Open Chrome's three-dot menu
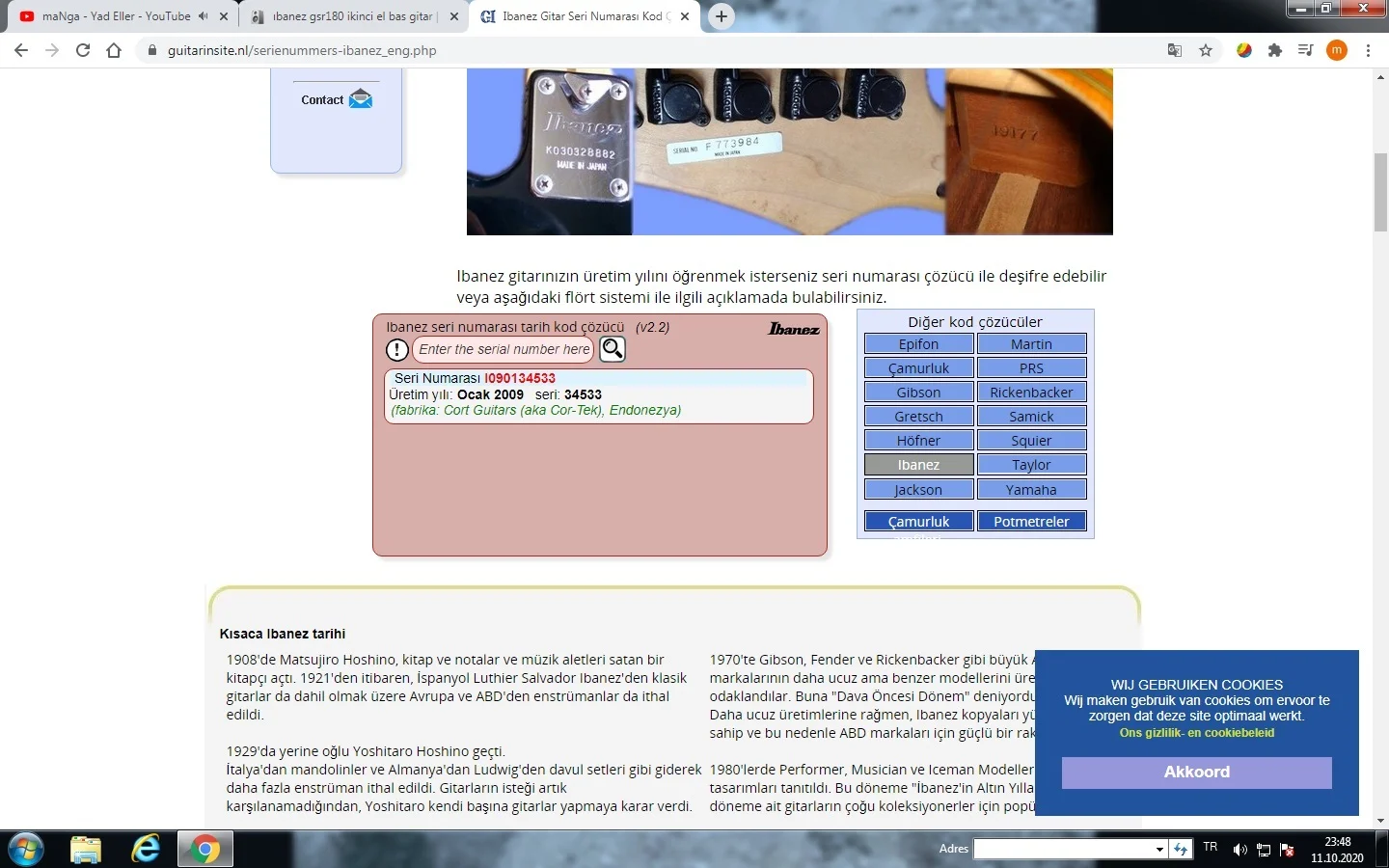Image resolution: width=1389 pixels, height=868 pixels. (x=1368, y=50)
